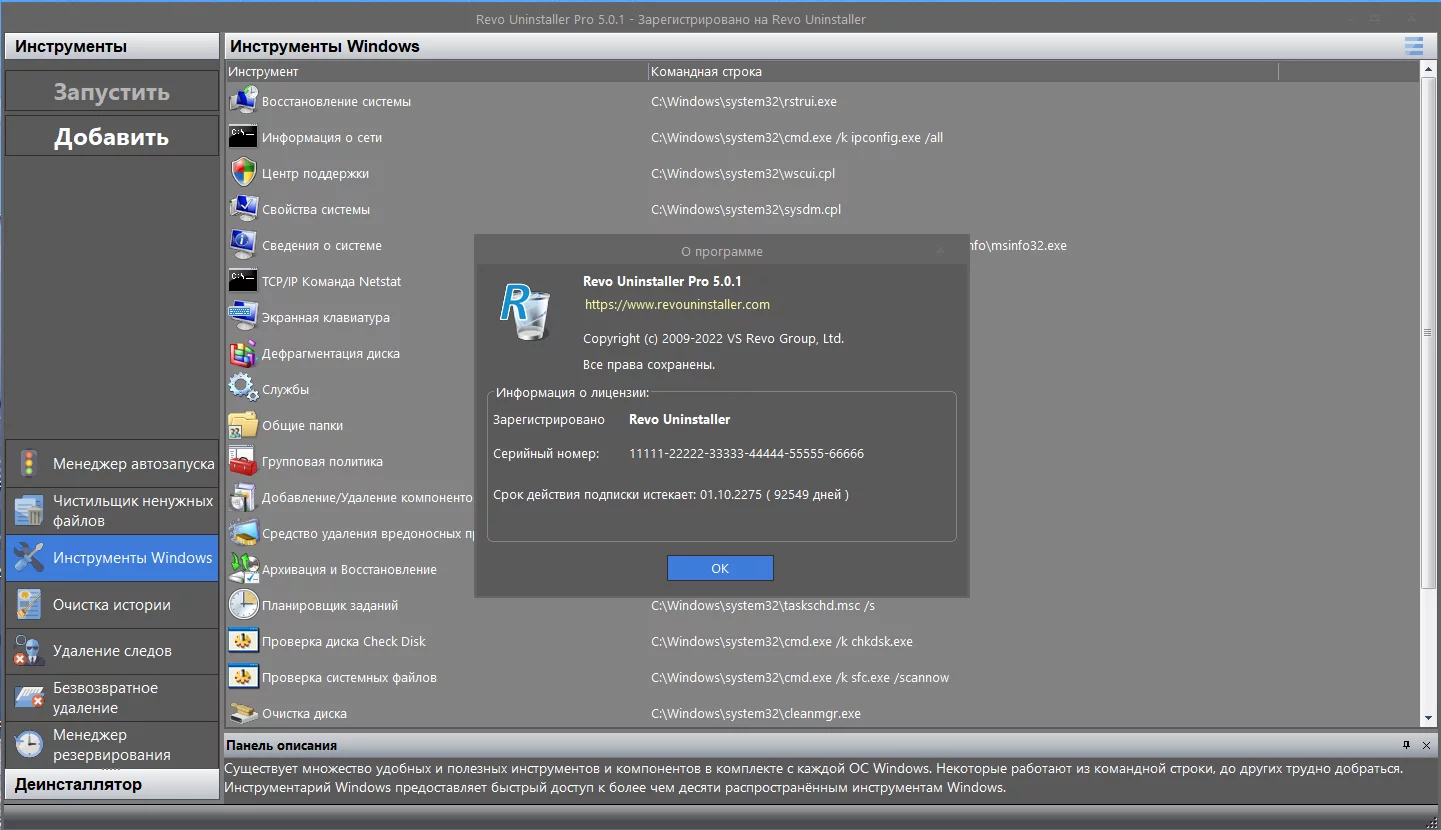1441x830 pixels.
Task: Click the Disk Defragmenter icon
Action: pos(243,353)
